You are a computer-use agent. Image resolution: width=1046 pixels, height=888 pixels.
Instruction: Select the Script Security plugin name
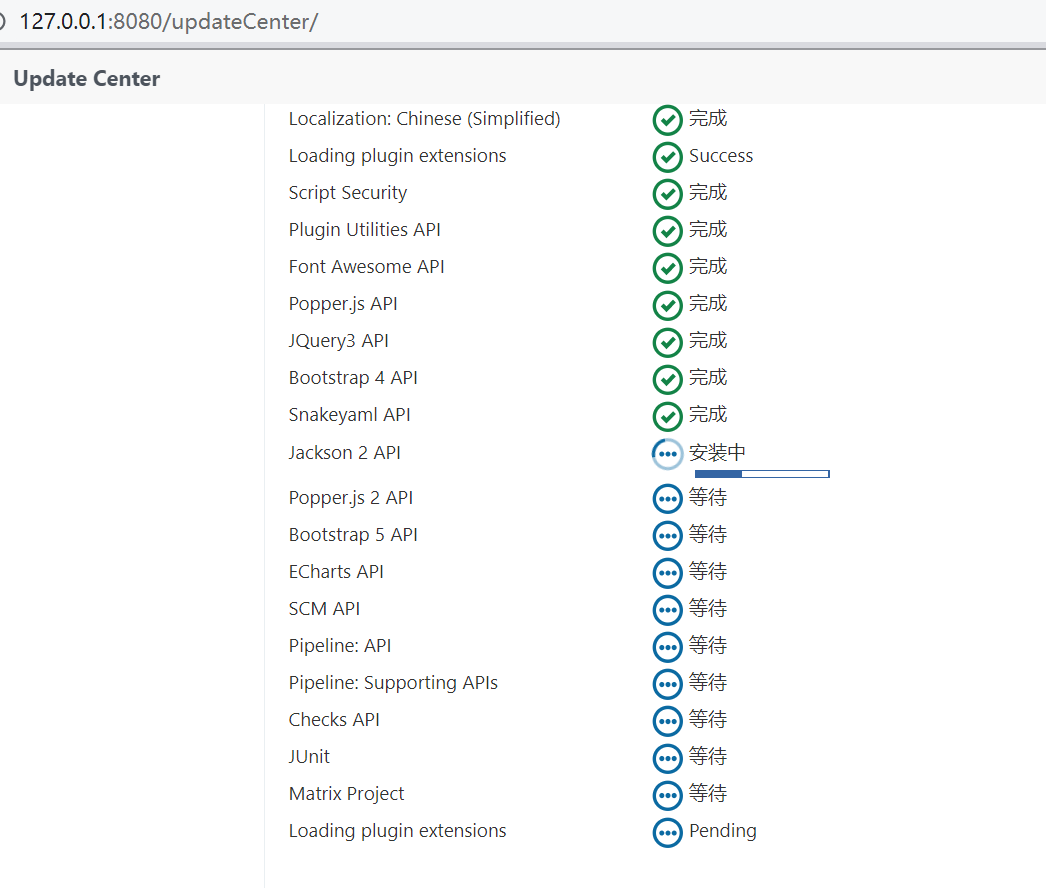(x=348, y=193)
